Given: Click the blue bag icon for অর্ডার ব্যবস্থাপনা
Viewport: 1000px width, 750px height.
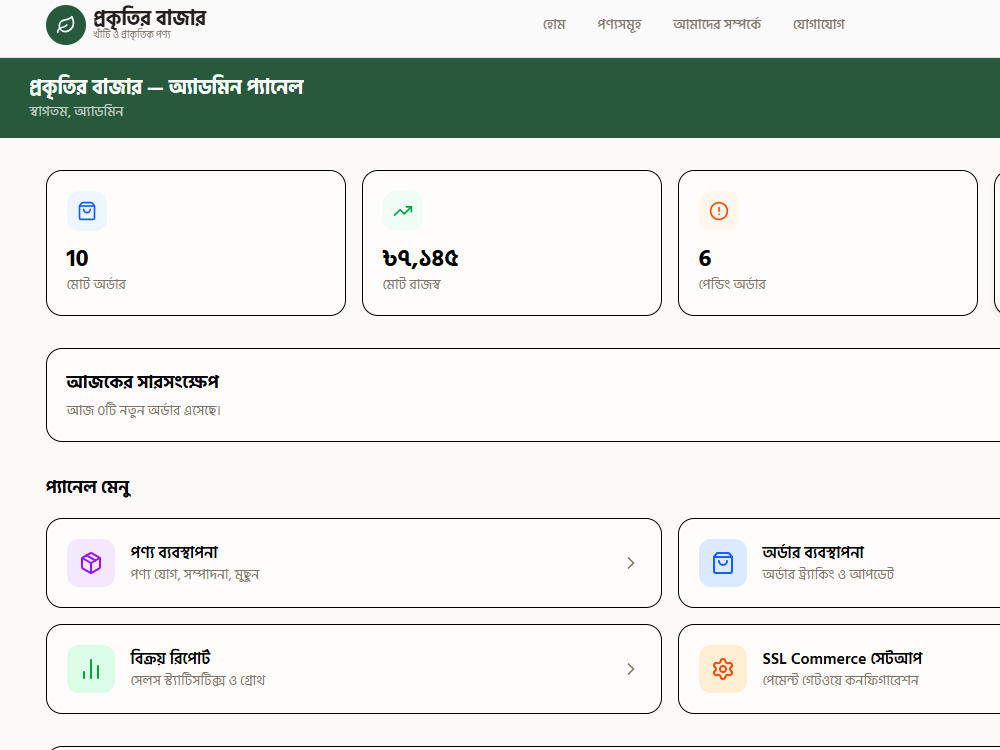Looking at the screenshot, I should [x=723, y=563].
